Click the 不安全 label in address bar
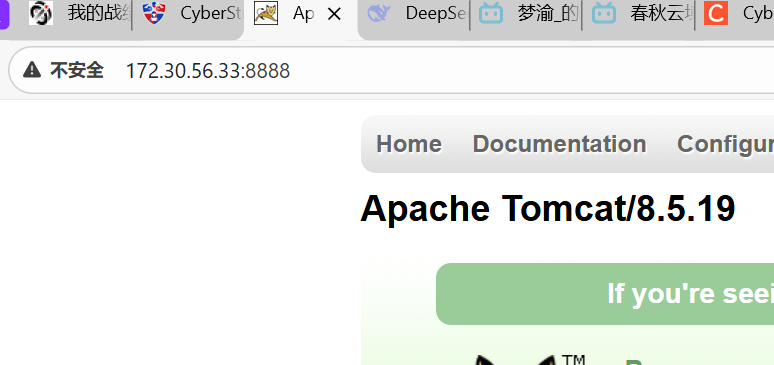Screen dimensions: 774x365 (77, 71)
